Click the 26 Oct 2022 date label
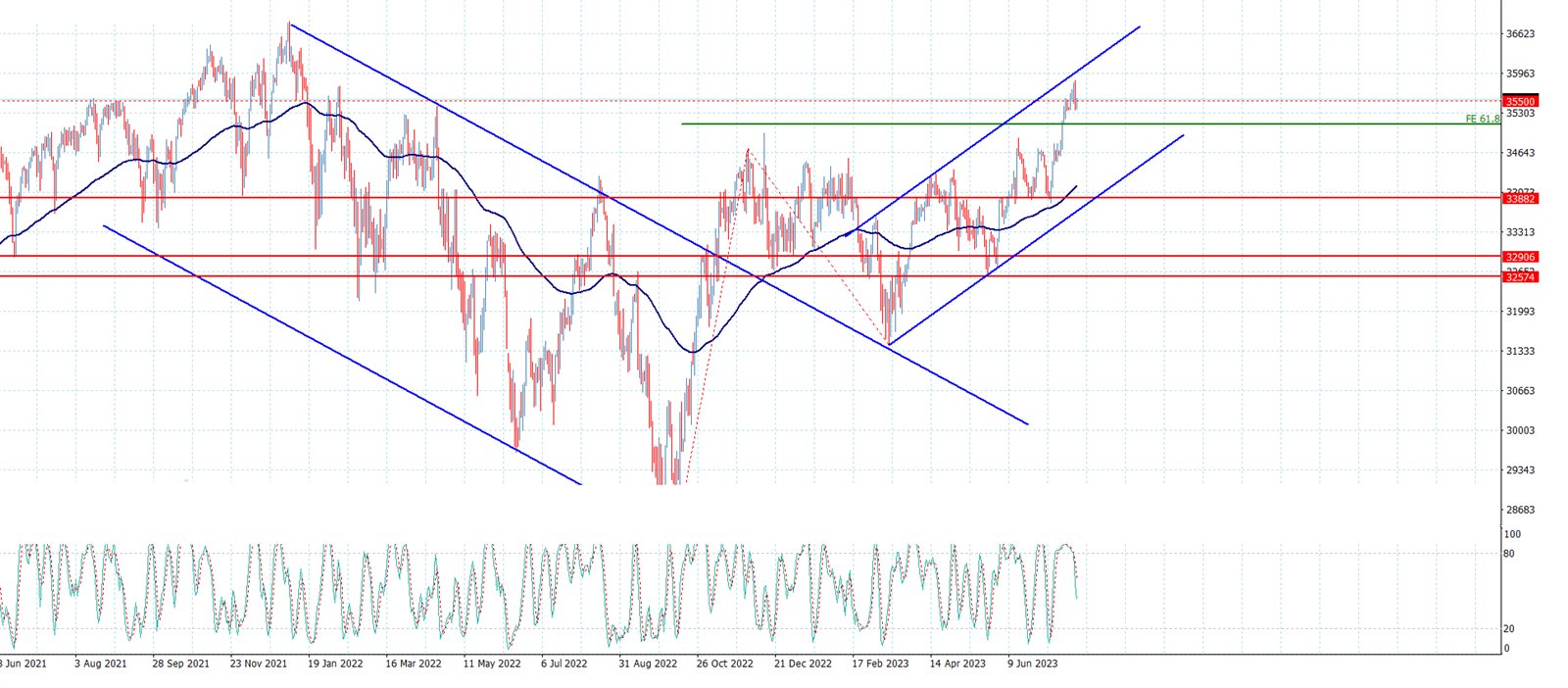Screen dimensions: 1568x688 724,663
